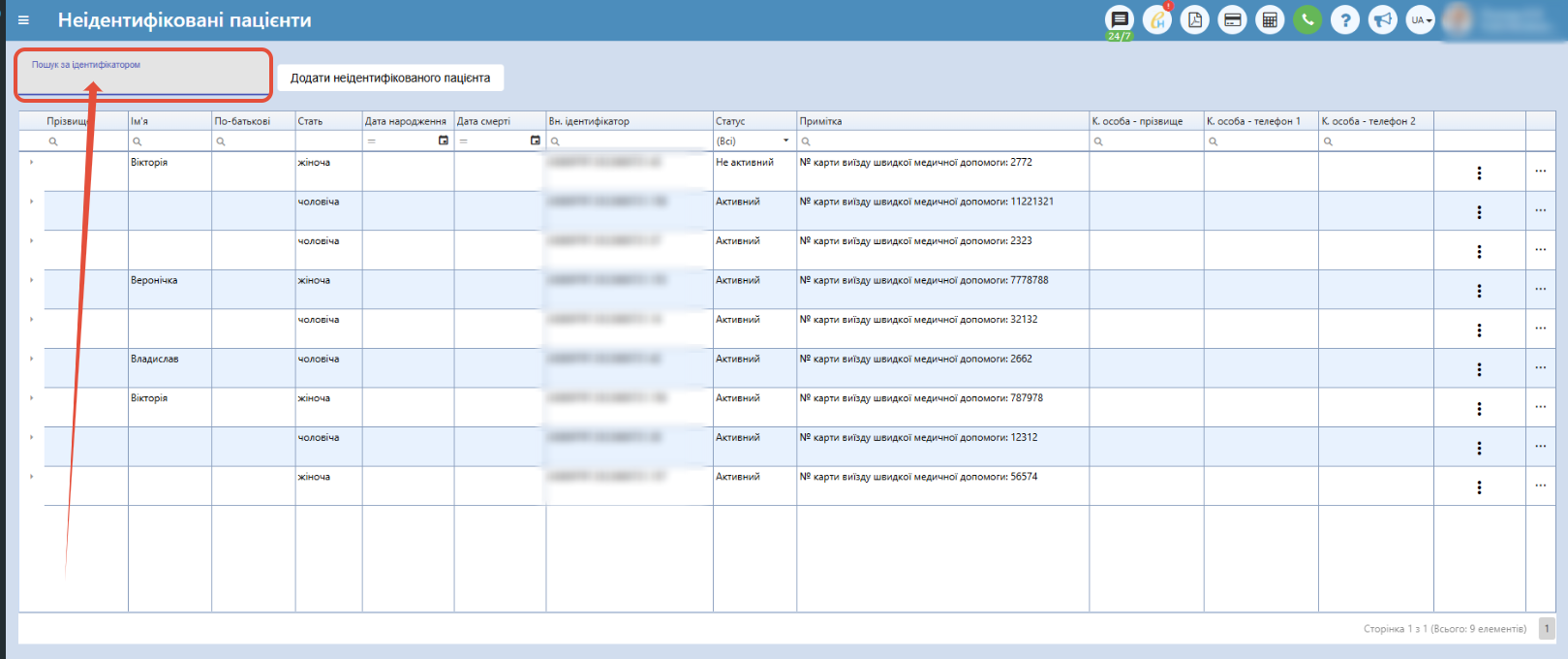Image resolution: width=1568 pixels, height=659 pixels.
Task: Expand the row with card number 56574
Action: click(x=31, y=476)
